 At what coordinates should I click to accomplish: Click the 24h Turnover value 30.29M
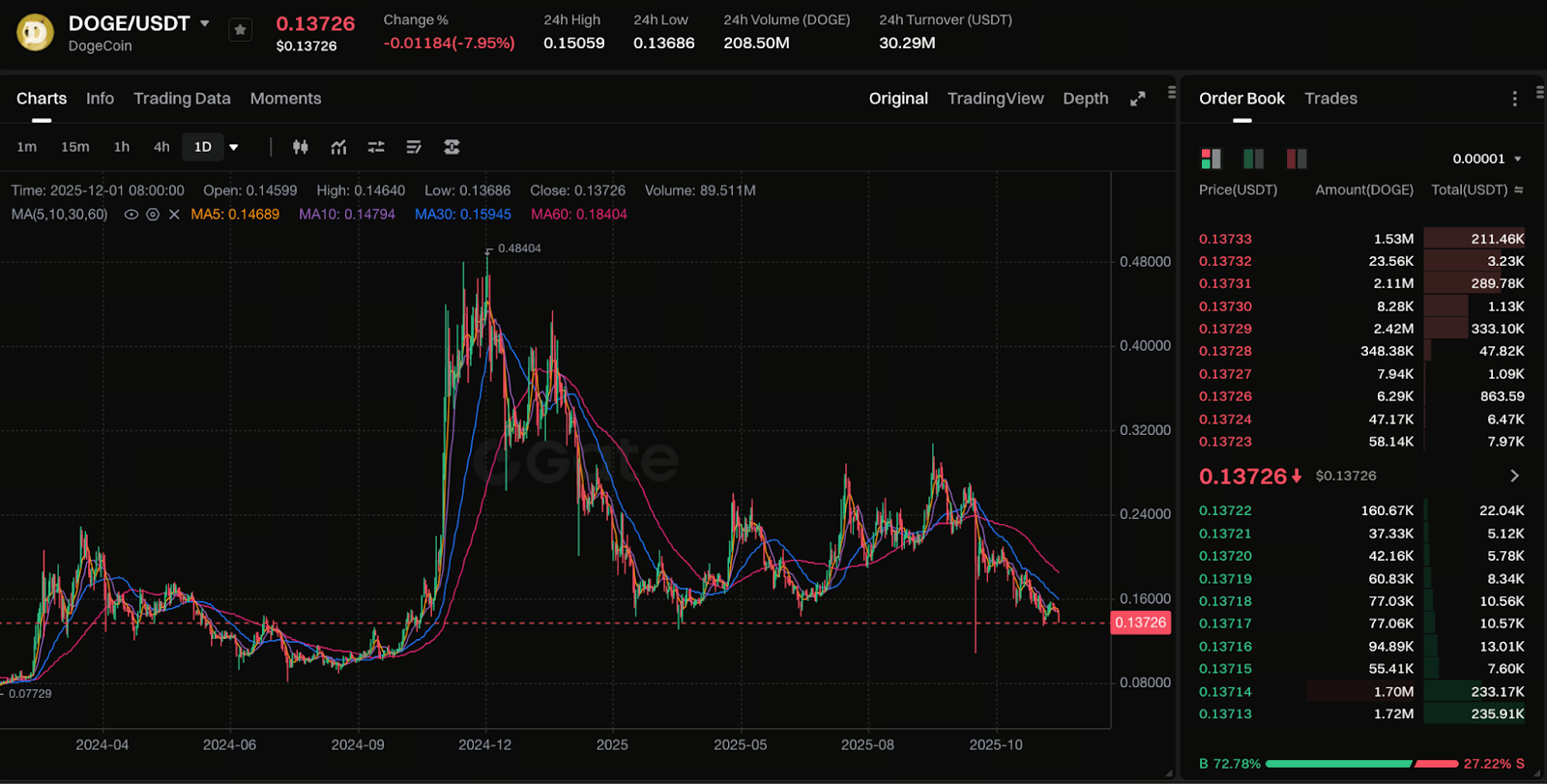pyautogui.click(x=907, y=43)
